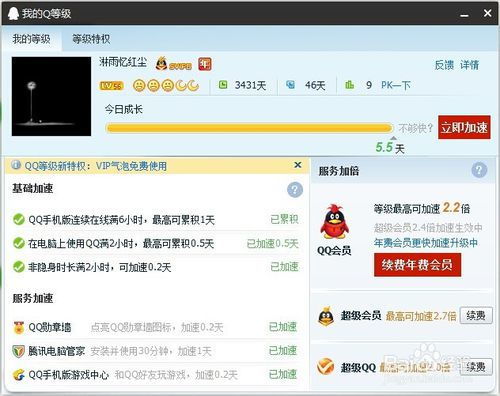
Task: Close the QQ等级新特权 notice banner
Action: click(298, 165)
